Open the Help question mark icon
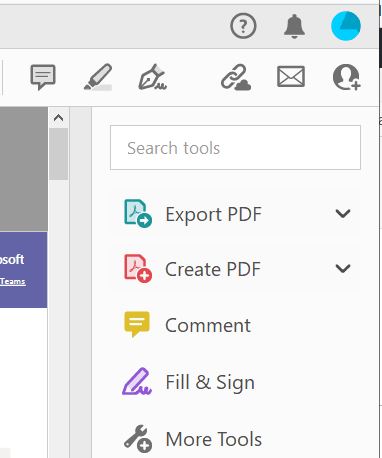Image resolution: width=382 pixels, height=458 pixels. tap(243, 26)
